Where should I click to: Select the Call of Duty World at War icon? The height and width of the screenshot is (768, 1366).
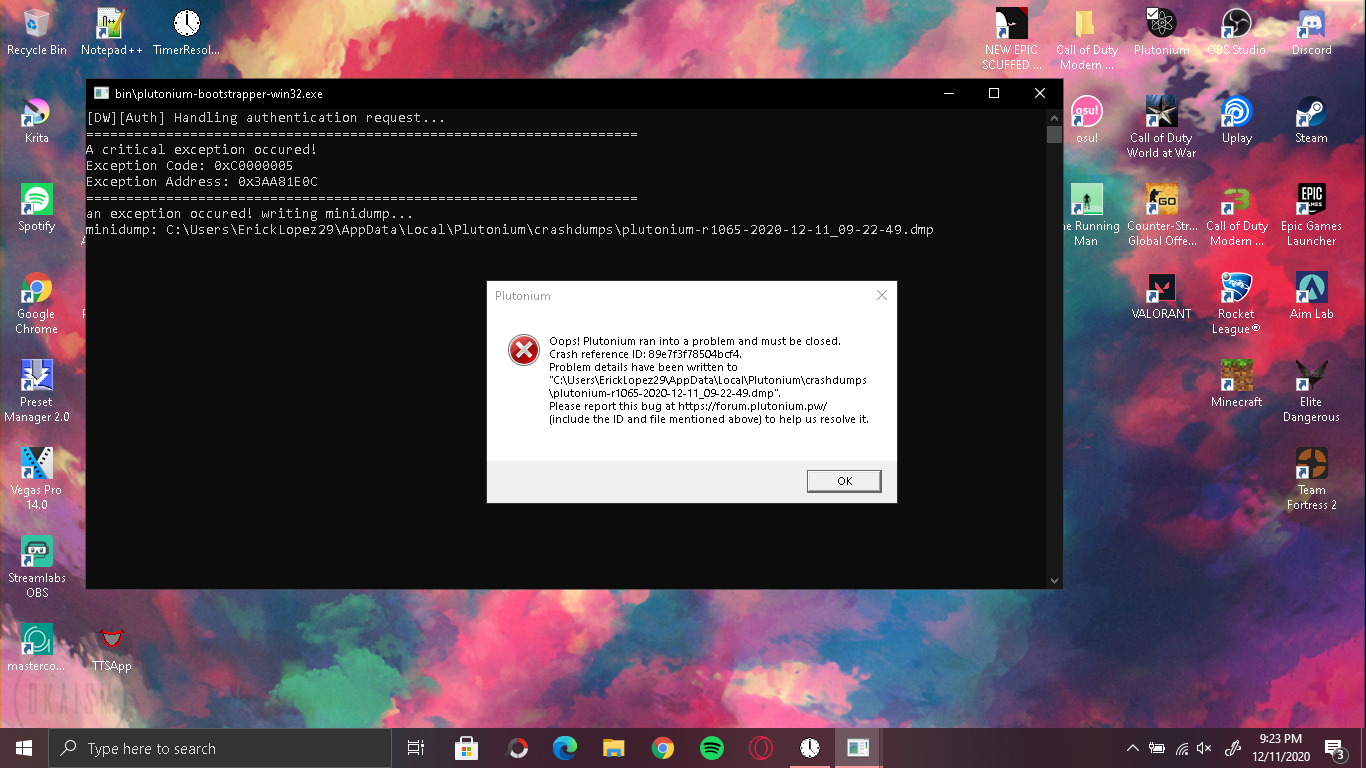coord(1162,128)
